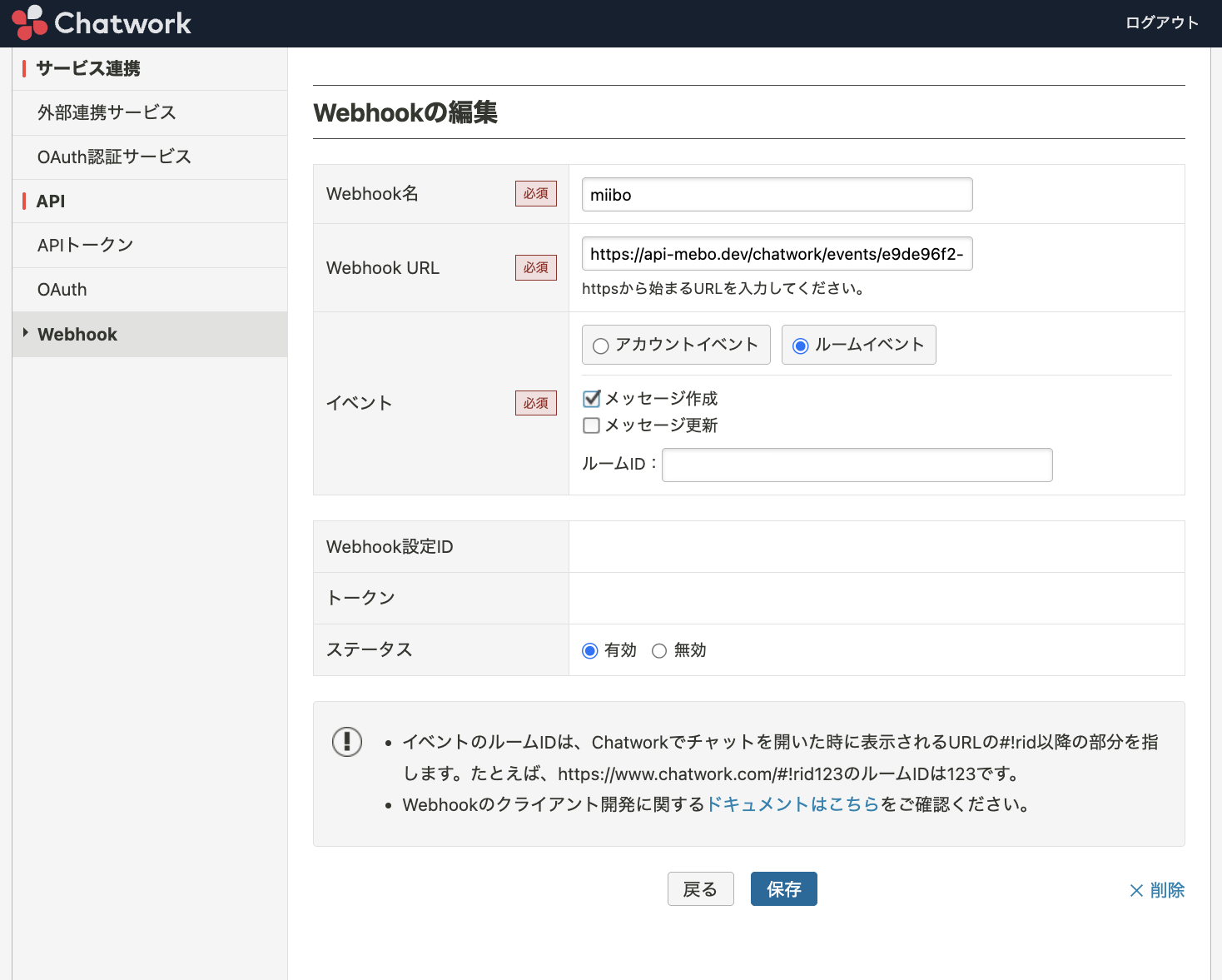Click the 保存 button
1222x980 pixels.
pos(783,888)
